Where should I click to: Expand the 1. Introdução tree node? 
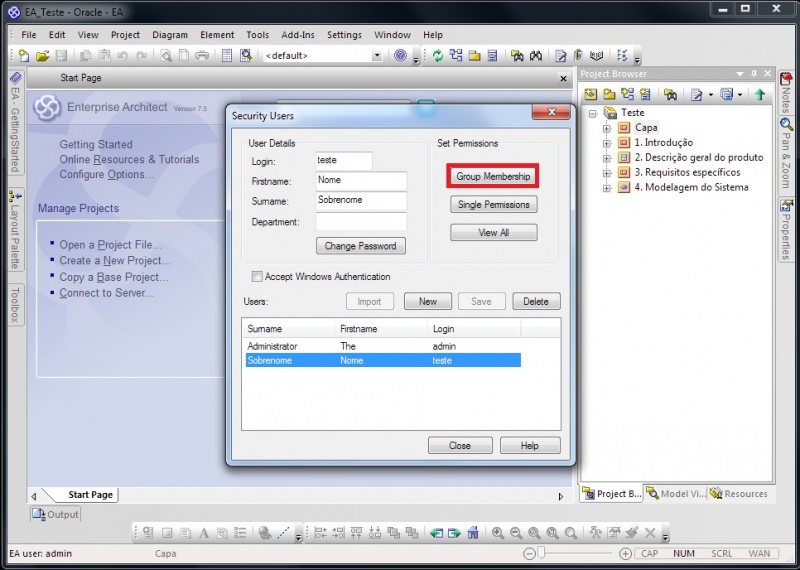(607, 143)
